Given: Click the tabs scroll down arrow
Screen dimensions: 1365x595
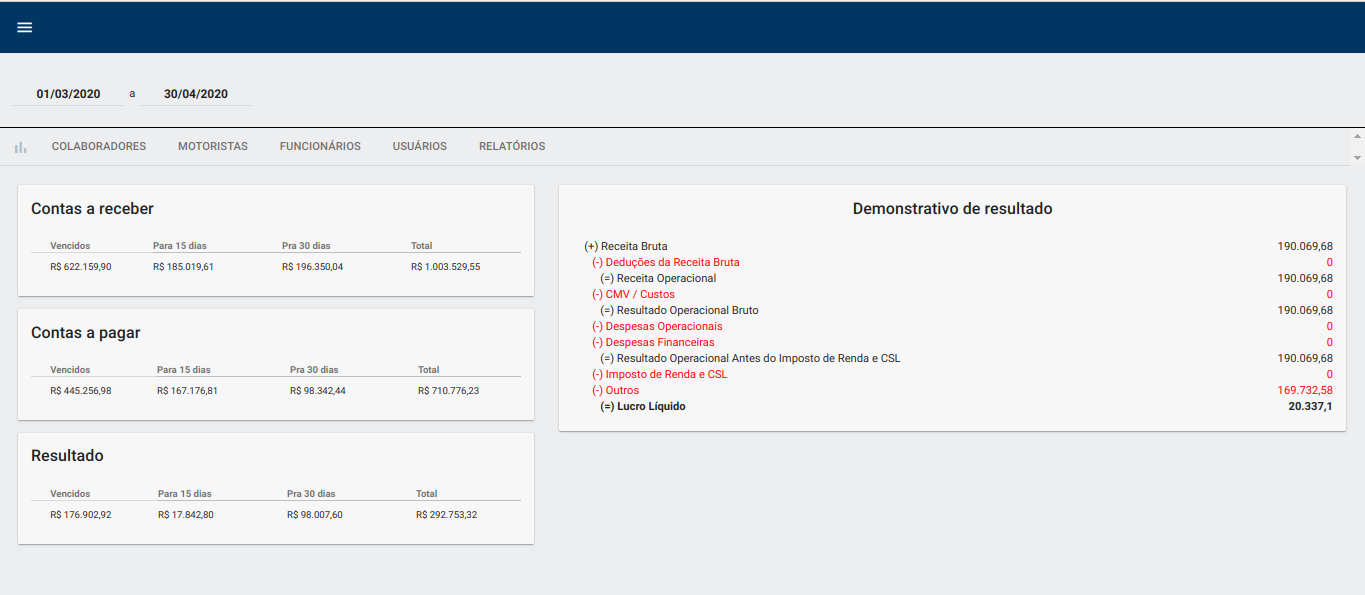Looking at the screenshot, I should (x=1357, y=158).
